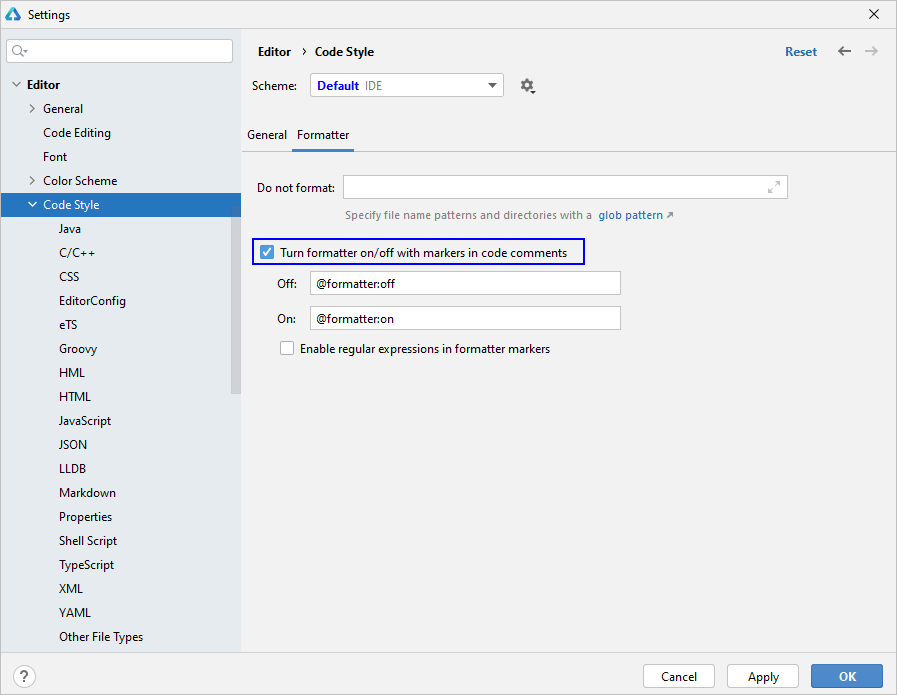The width and height of the screenshot is (897, 695).
Task: Select XML in the tree
Action: point(71,589)
